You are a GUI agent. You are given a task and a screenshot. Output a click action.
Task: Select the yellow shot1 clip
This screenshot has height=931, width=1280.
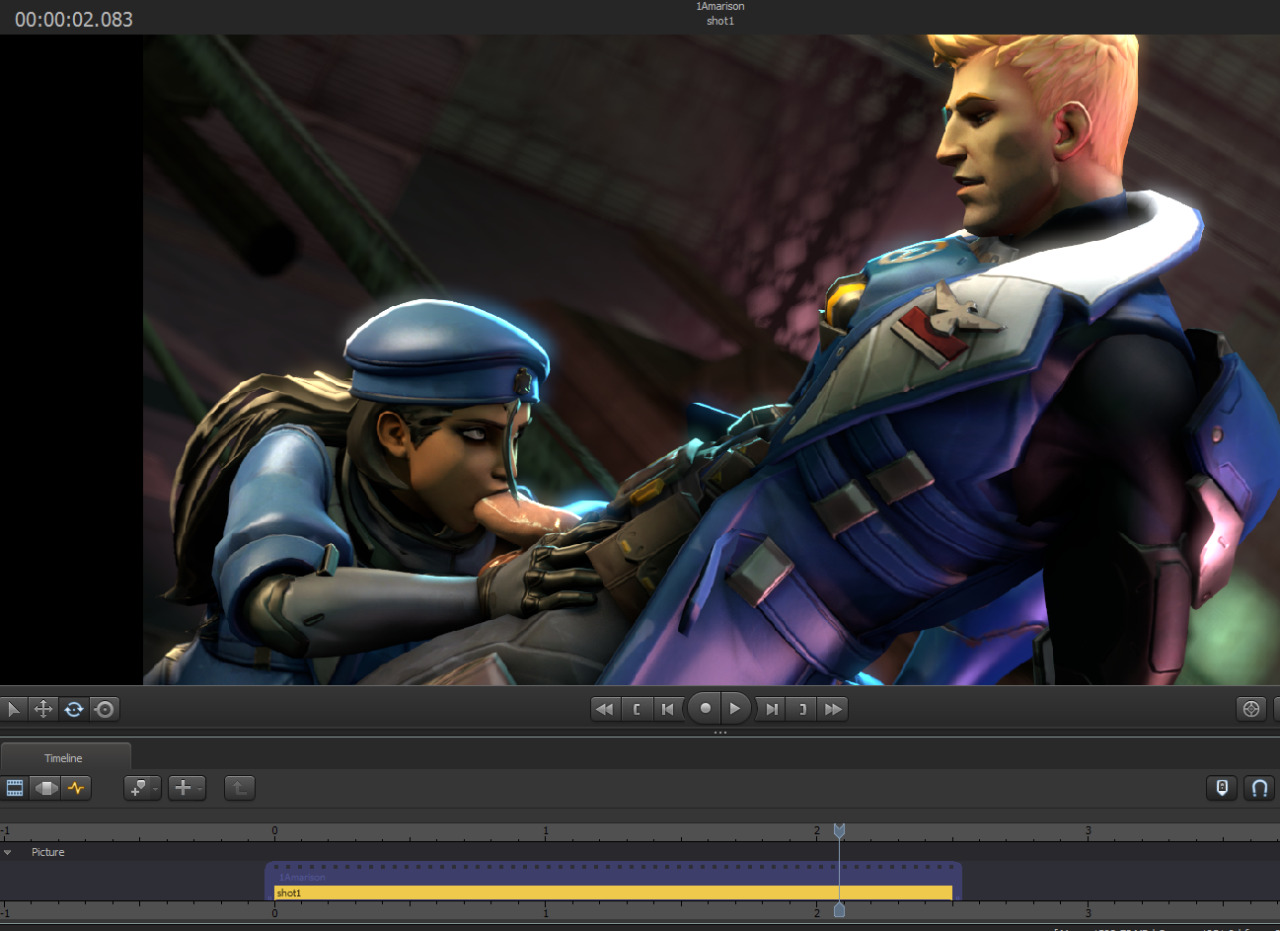[613, 892]
